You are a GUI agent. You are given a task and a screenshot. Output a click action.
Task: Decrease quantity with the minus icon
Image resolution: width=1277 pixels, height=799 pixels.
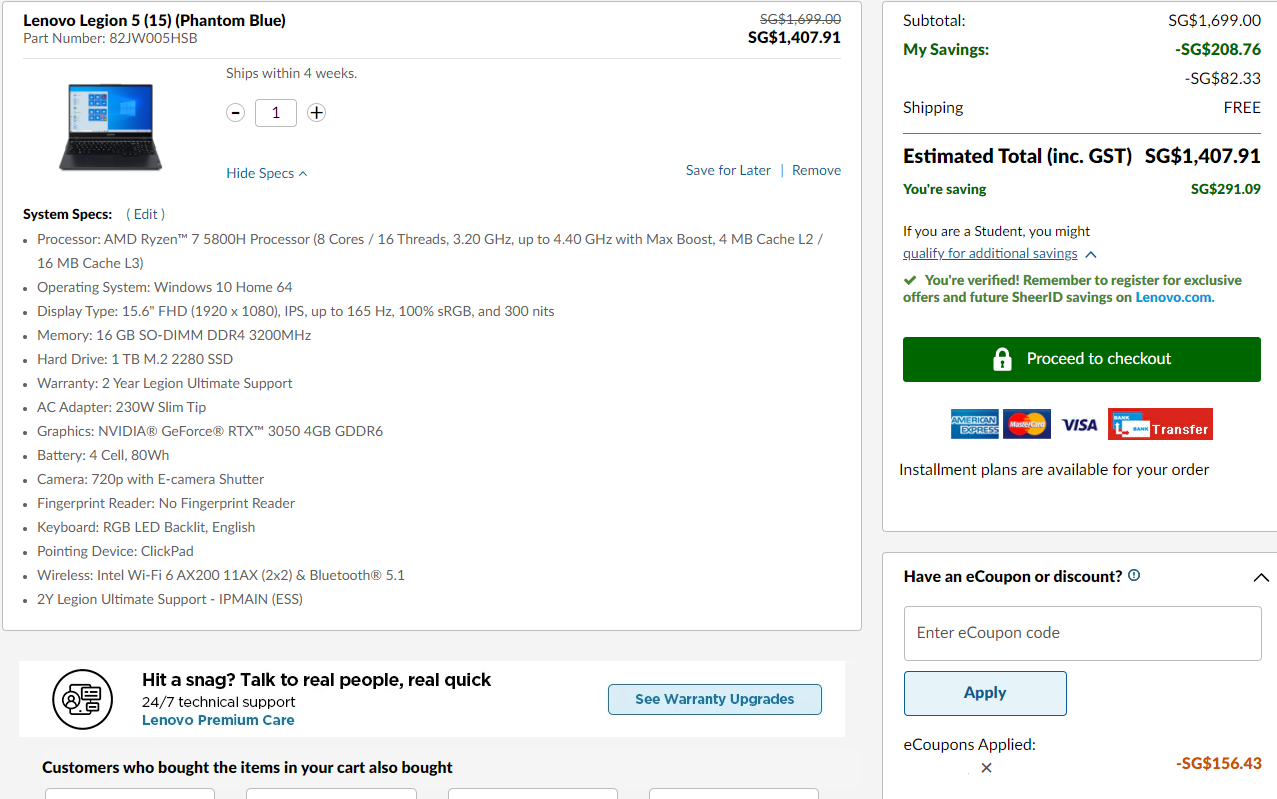click(236, 113)
